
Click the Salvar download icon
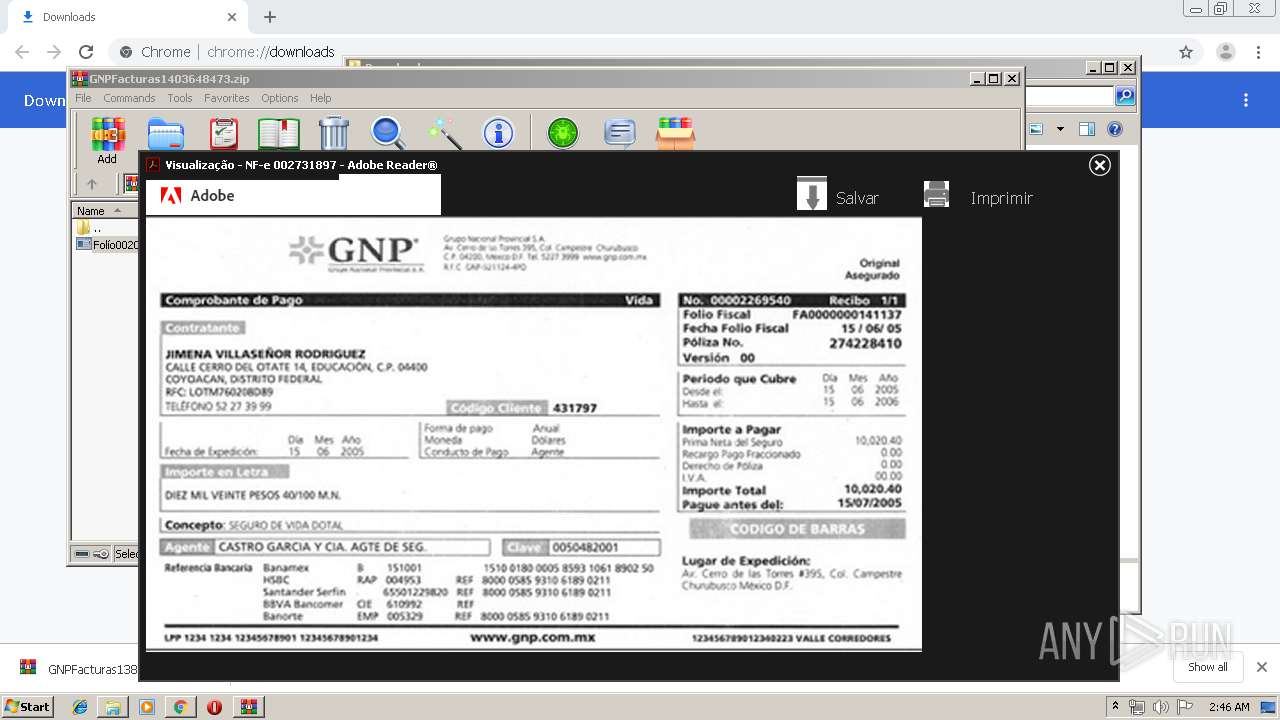click(x=812, y=194)
